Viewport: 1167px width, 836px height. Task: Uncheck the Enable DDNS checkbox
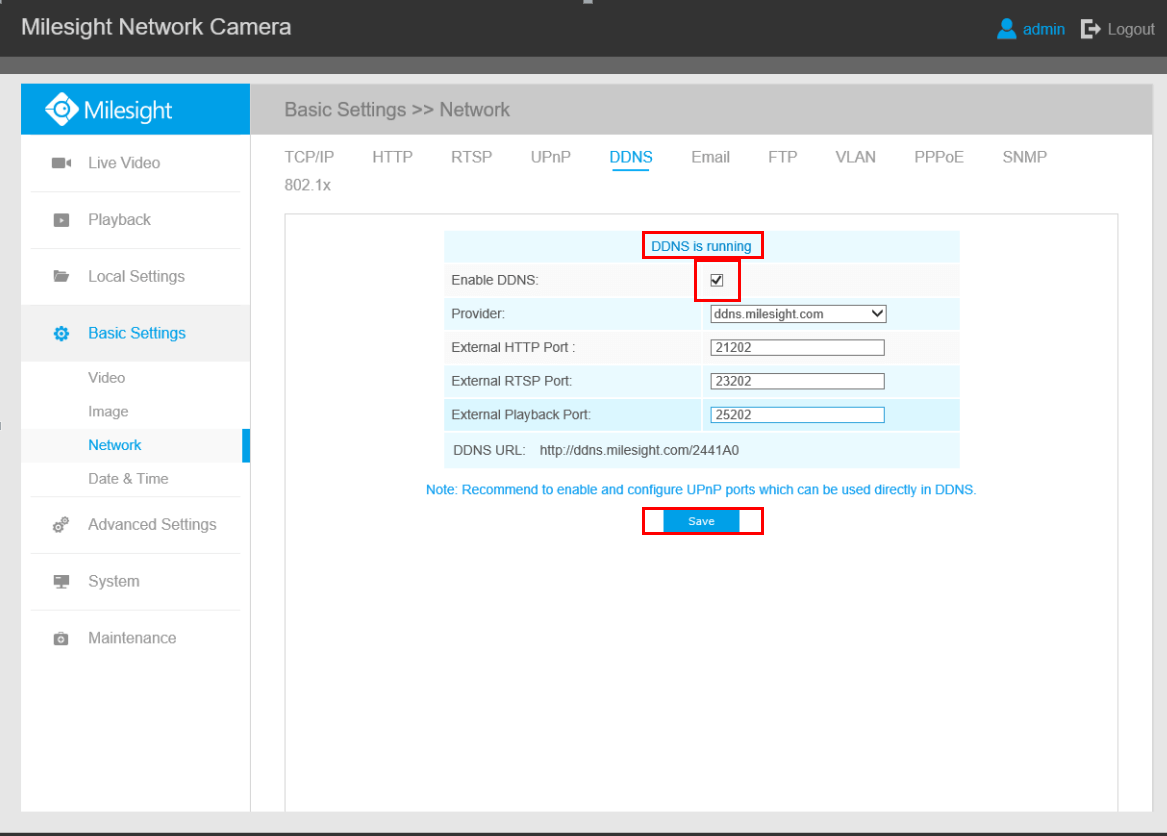(x=716, y=281)
